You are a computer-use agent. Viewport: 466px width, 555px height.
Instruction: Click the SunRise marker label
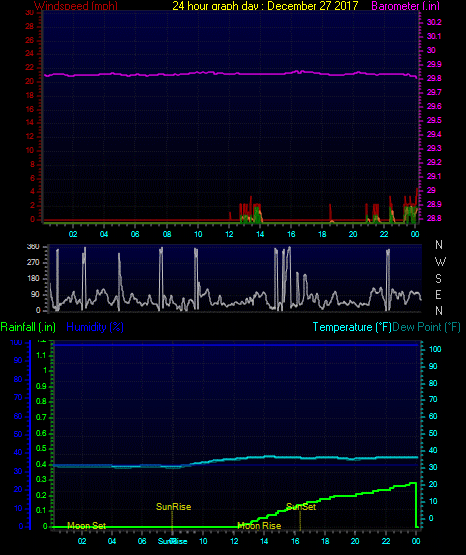173,507
